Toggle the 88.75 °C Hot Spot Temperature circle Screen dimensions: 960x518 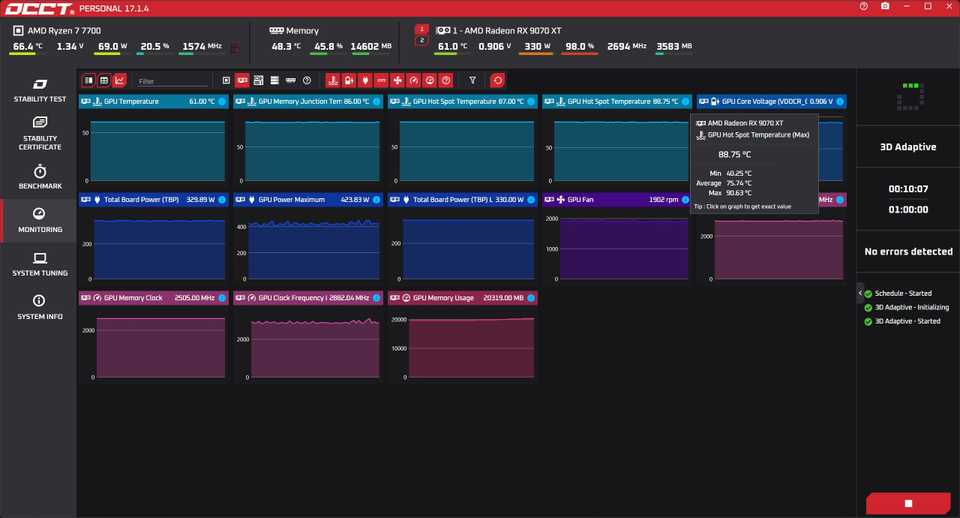pos(685,102)
